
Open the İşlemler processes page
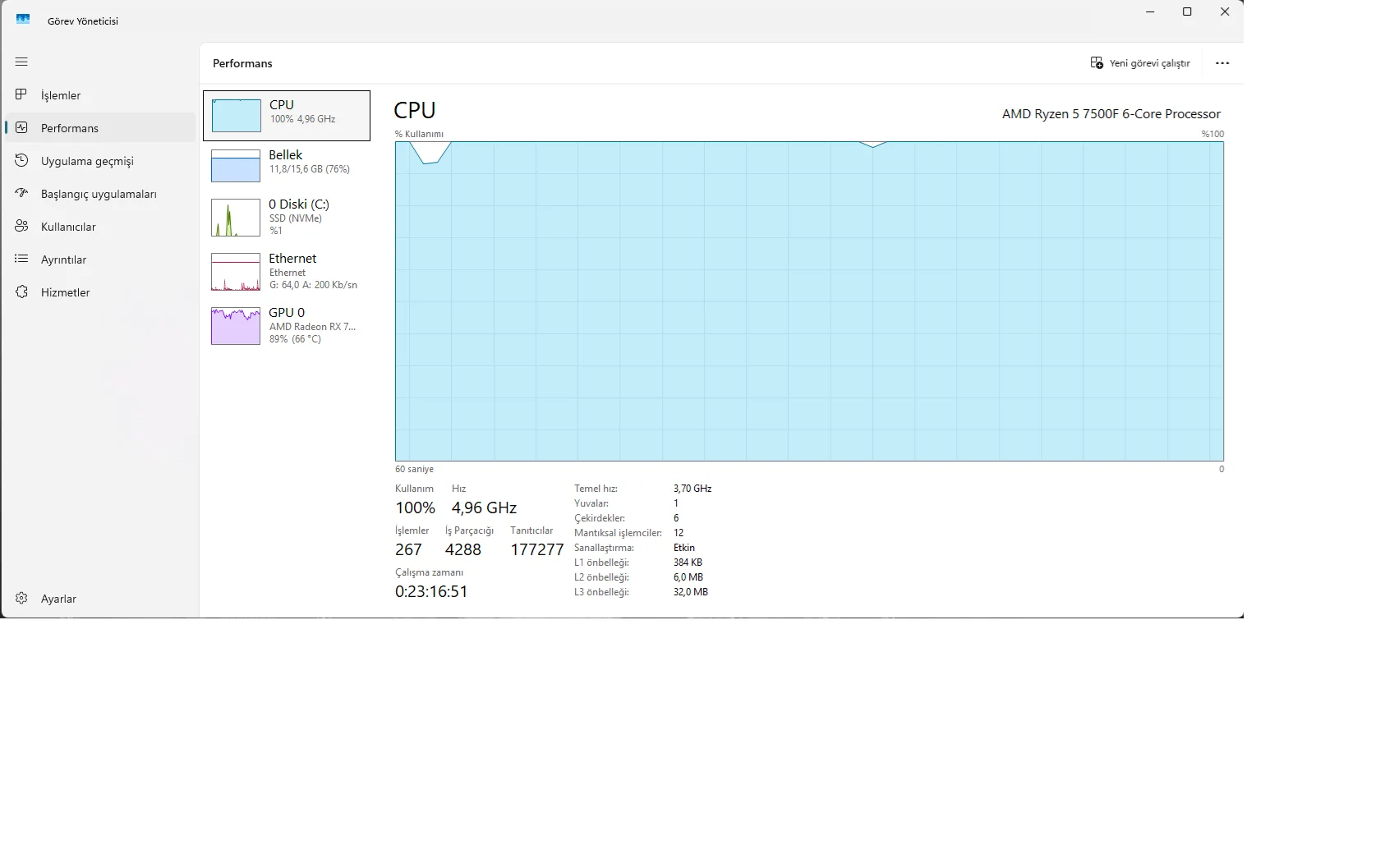point(100,95)
